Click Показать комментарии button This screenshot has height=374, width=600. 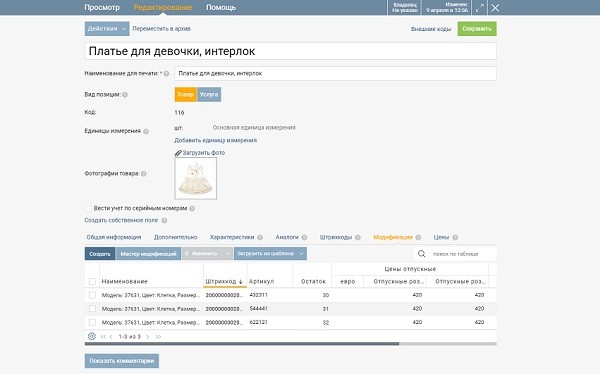click(x=122, y=361)
